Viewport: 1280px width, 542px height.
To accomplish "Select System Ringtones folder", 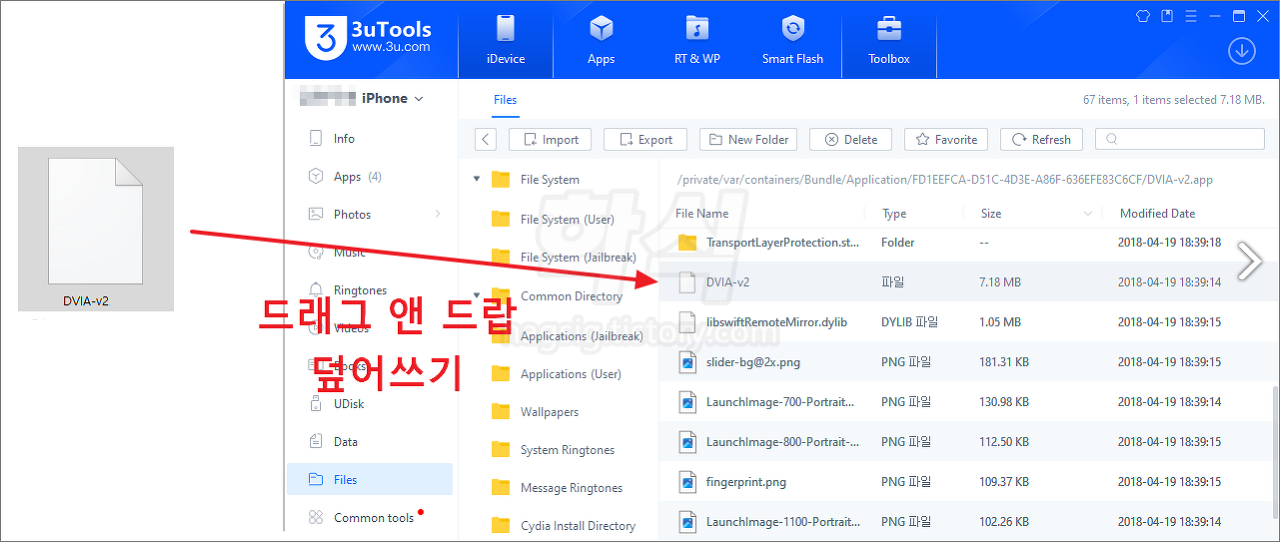I will point(567,450).
